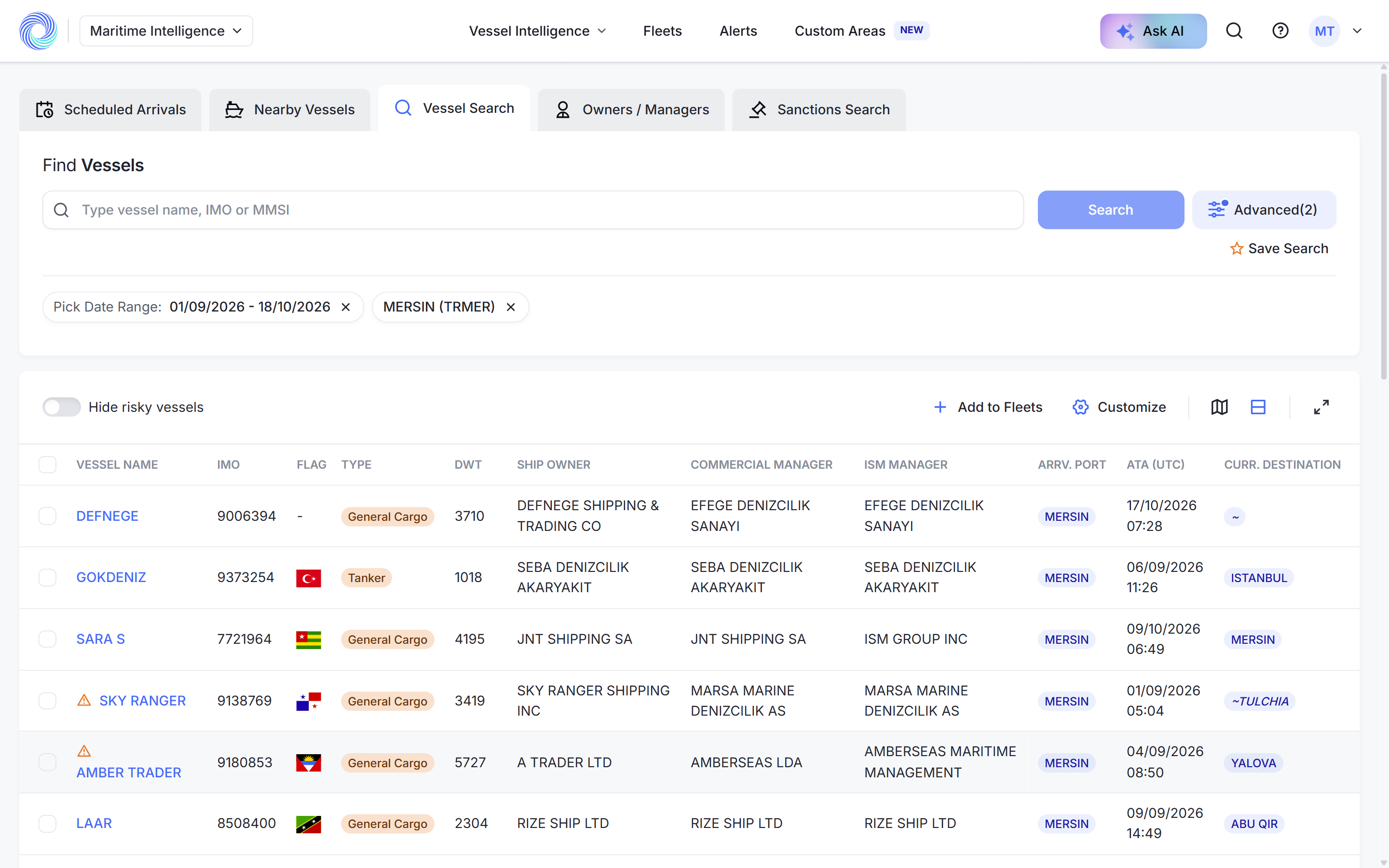Toggle Hide risky vessels switch
This screenshot has height=868, width=1389.
click(x=61, y=407)
